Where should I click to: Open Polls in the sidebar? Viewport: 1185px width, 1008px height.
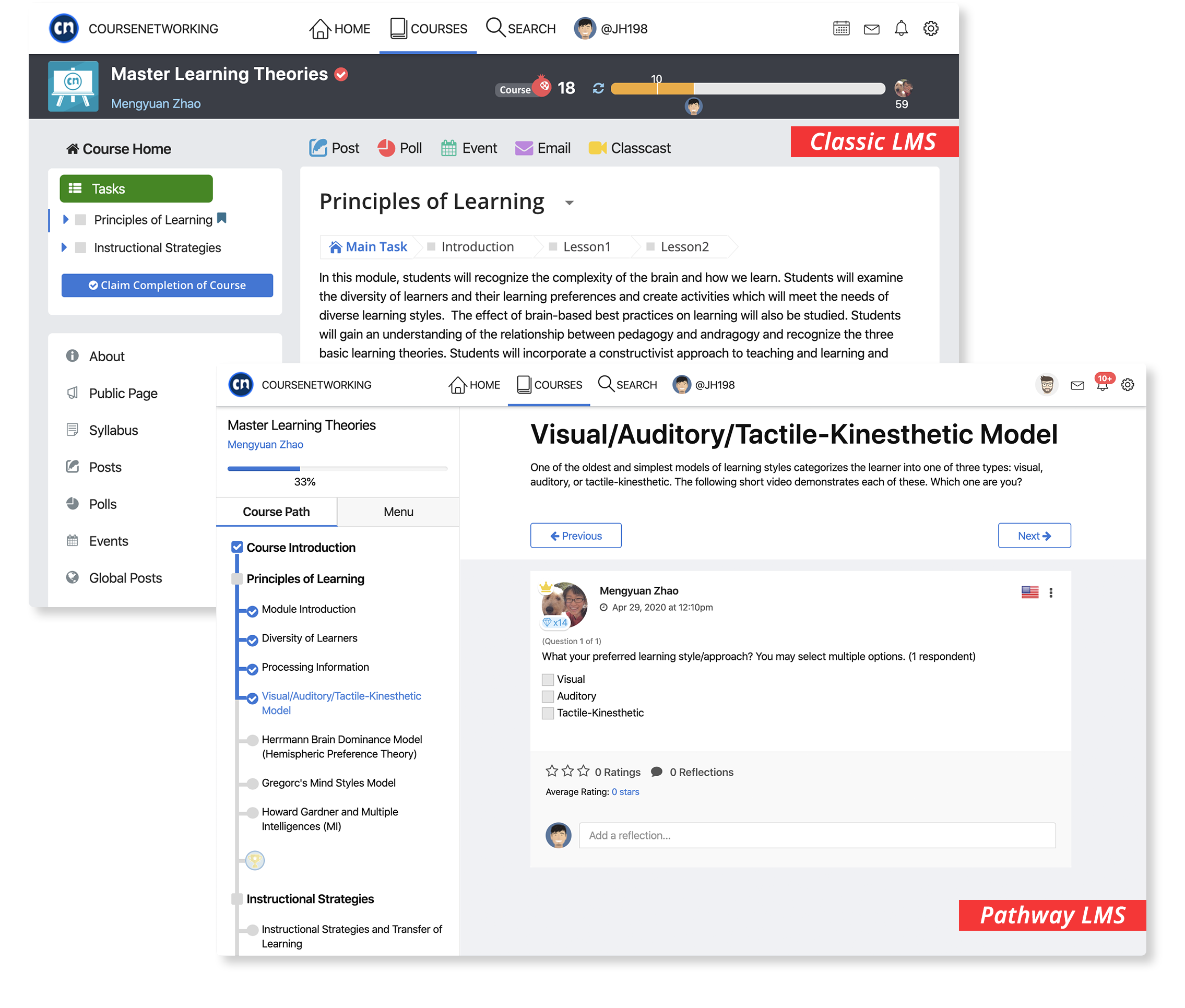point(102,504)
